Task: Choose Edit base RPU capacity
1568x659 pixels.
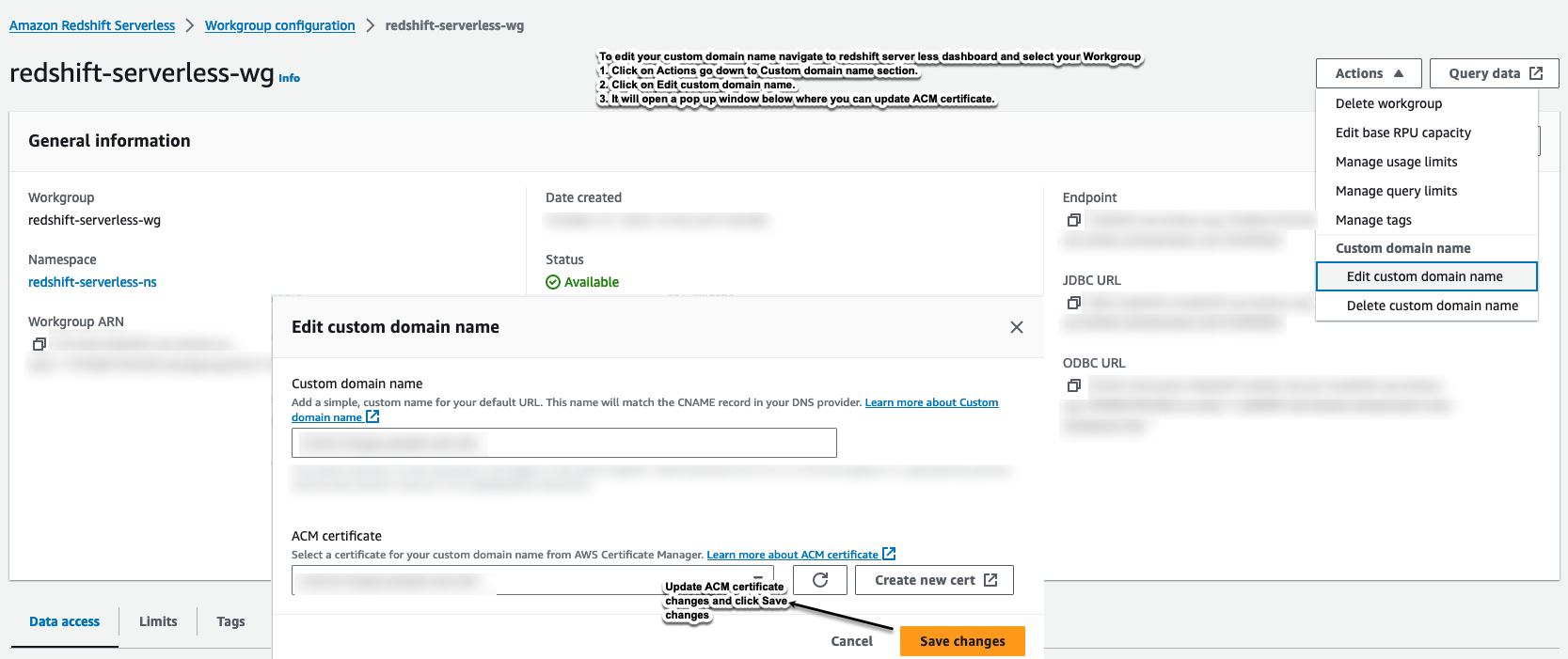Action: pyautogui.click(x=1403, y=133)
